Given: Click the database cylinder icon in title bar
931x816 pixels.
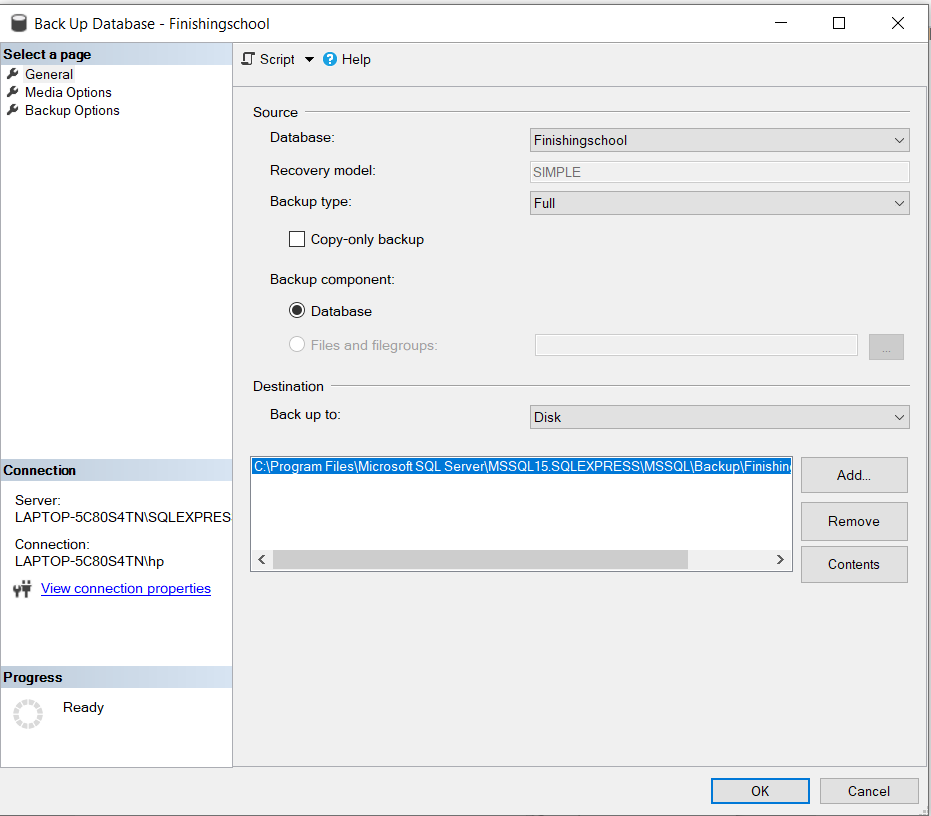Looking at the screenshot, I should [x=19, y=23].
